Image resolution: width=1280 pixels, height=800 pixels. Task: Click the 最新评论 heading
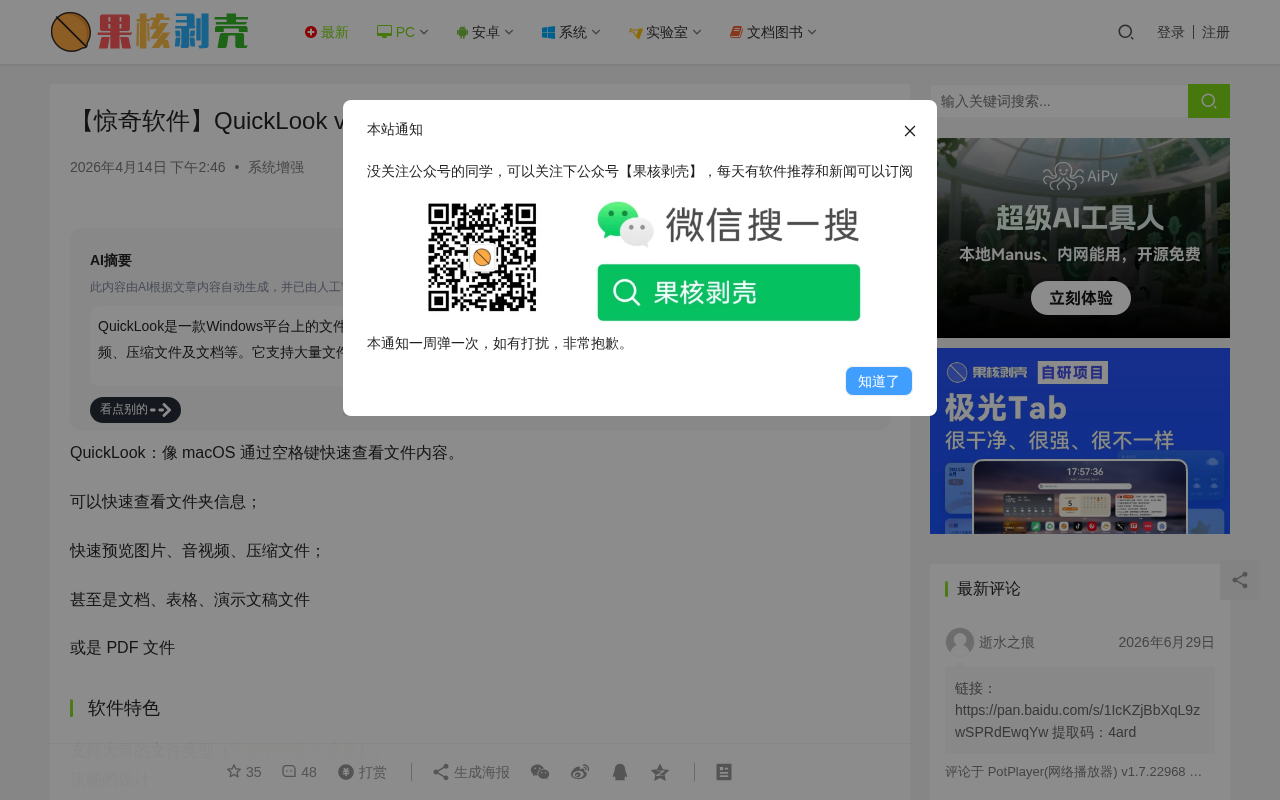coord(989,589)
